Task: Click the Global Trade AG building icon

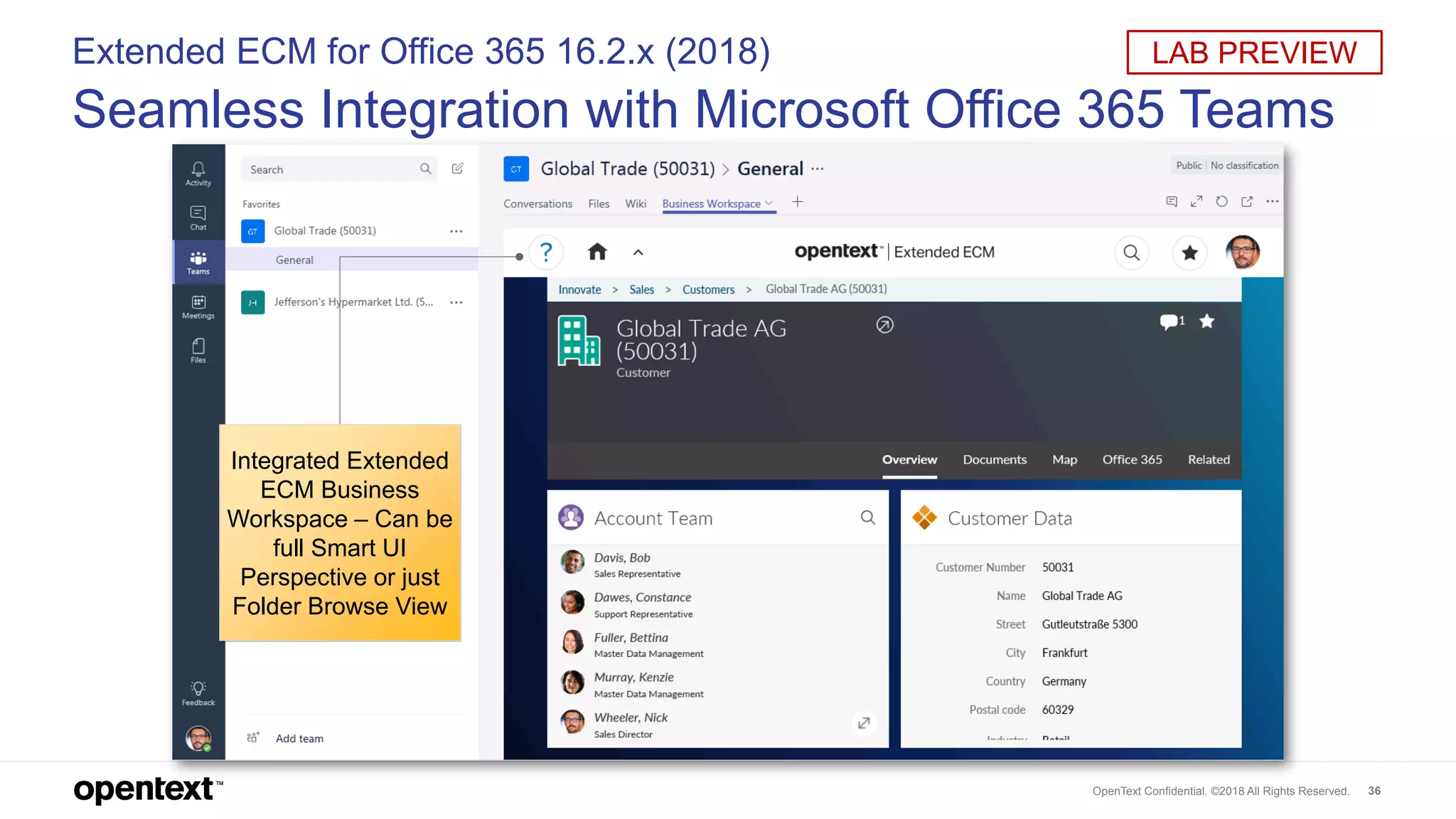Action: (x=578, y=341)
